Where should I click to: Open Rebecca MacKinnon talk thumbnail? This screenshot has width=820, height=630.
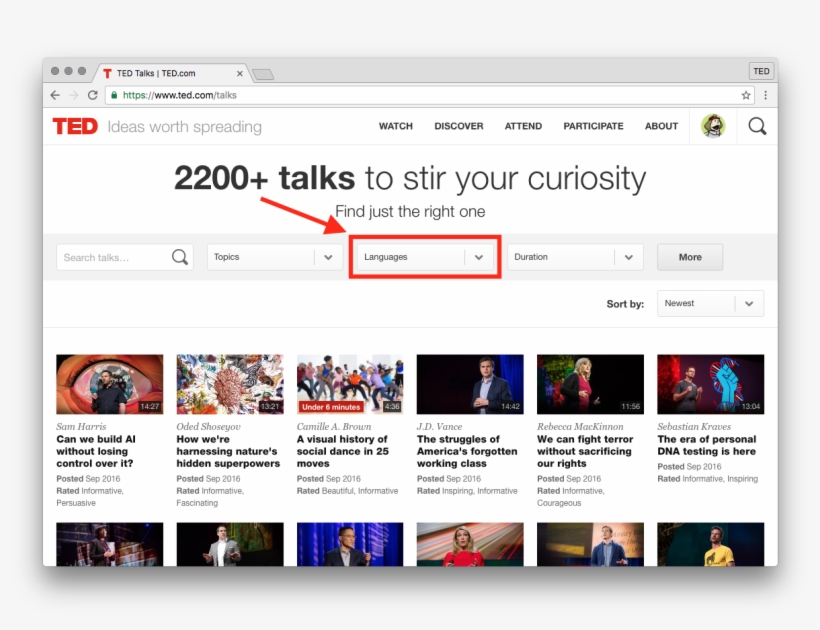coord(590,384)
